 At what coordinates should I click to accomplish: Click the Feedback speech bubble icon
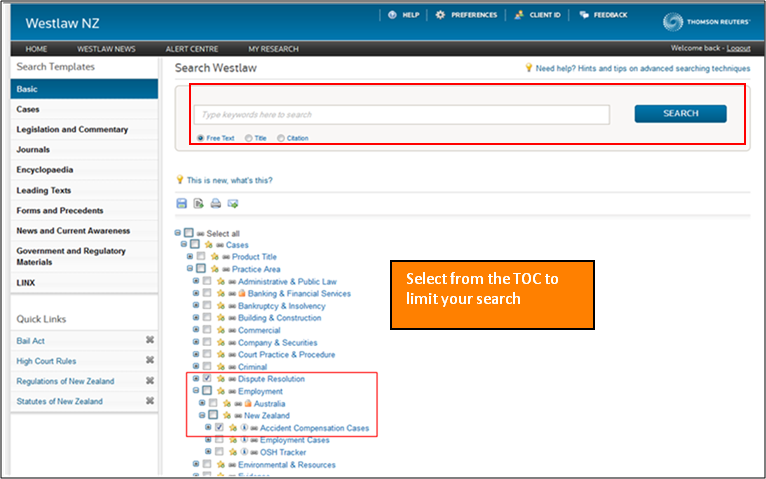(x=584, y=15)
